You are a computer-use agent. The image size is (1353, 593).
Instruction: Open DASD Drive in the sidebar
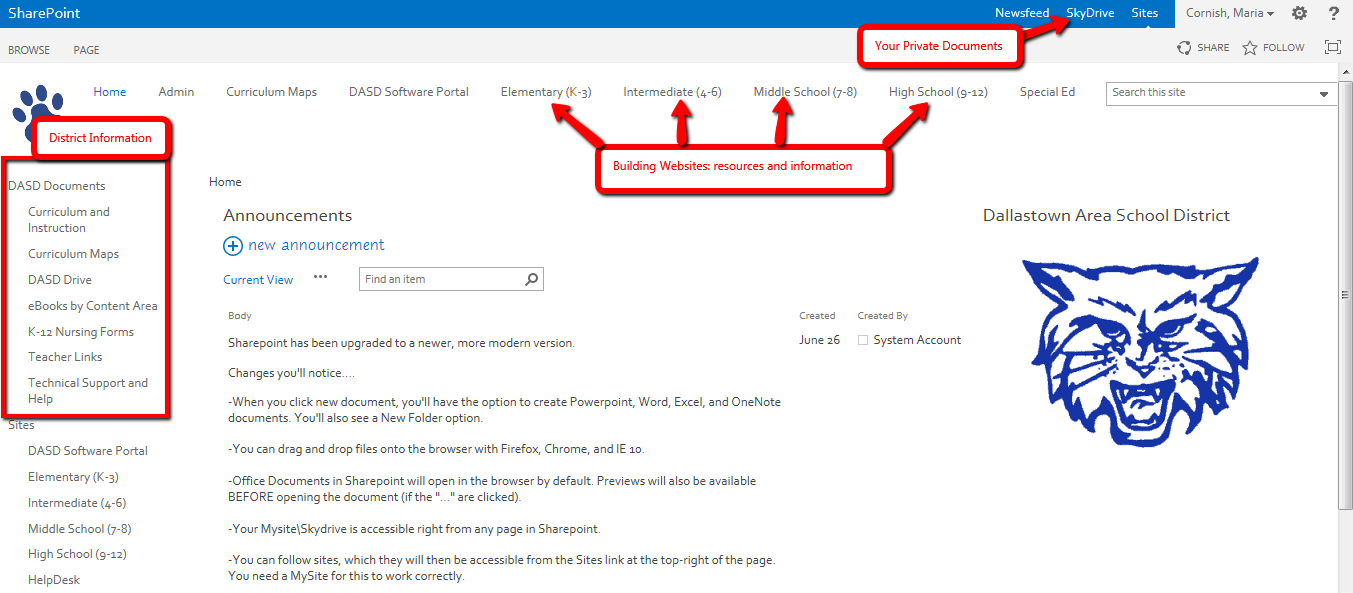[60, 280]
